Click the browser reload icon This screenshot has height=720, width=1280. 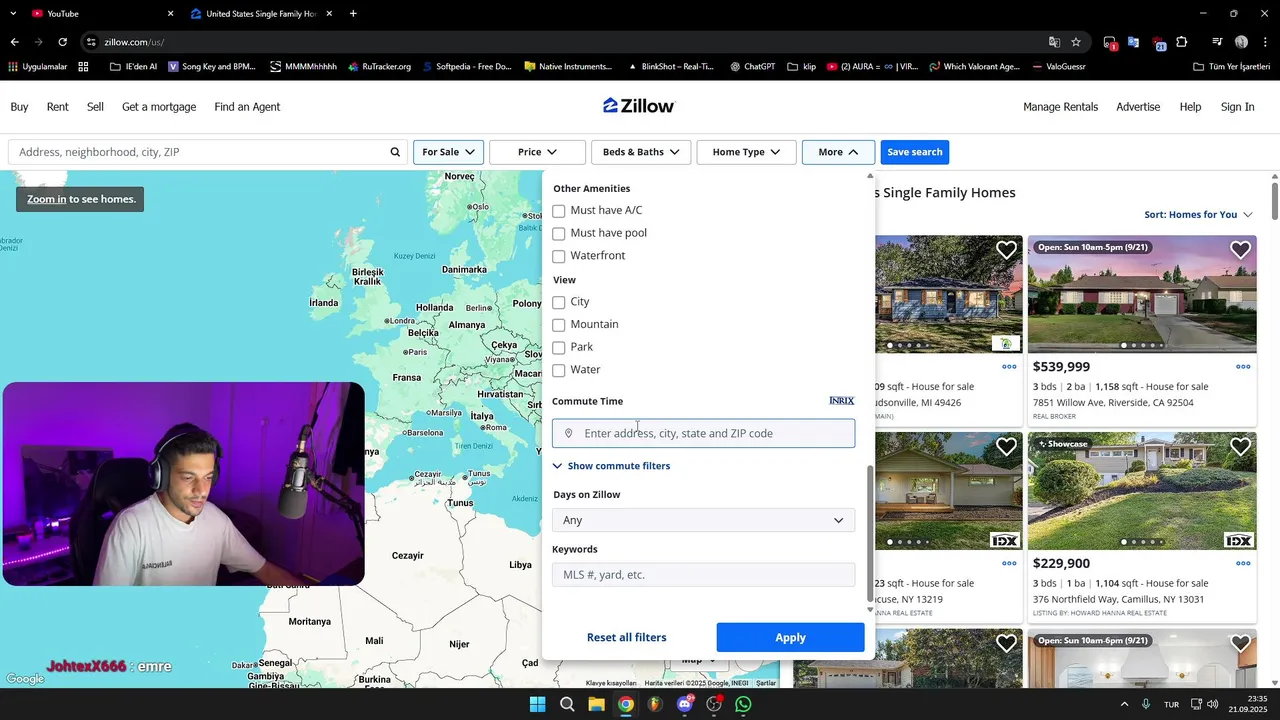[x=63, y=42]
